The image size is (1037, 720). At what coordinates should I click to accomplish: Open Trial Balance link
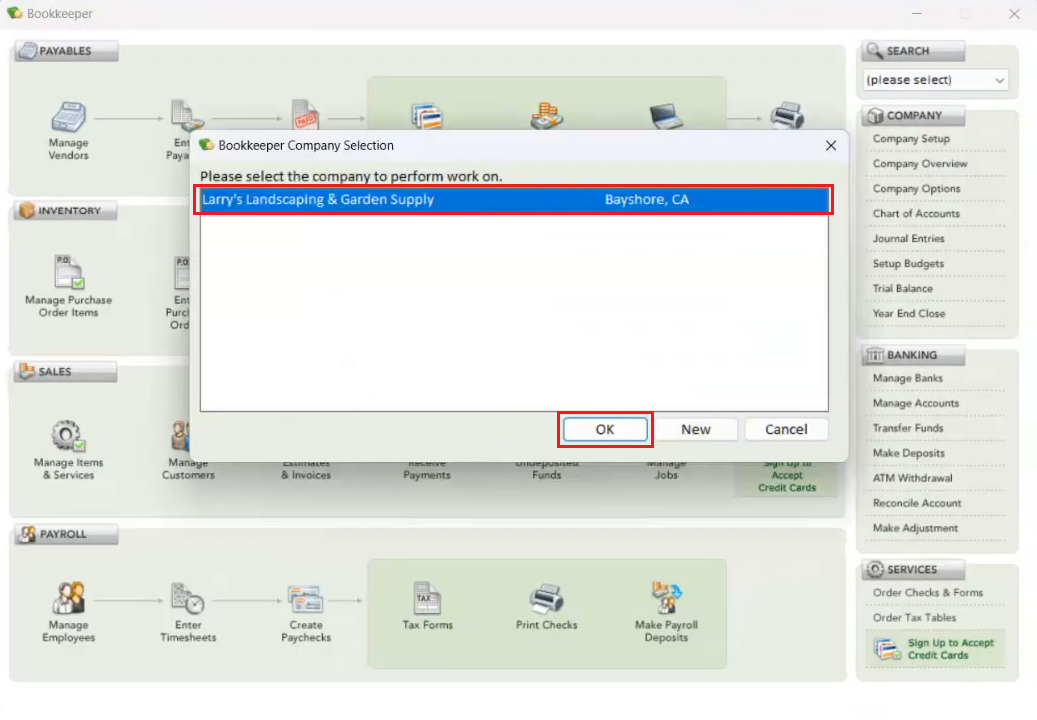pyautogui.click(x=903, y=289)
